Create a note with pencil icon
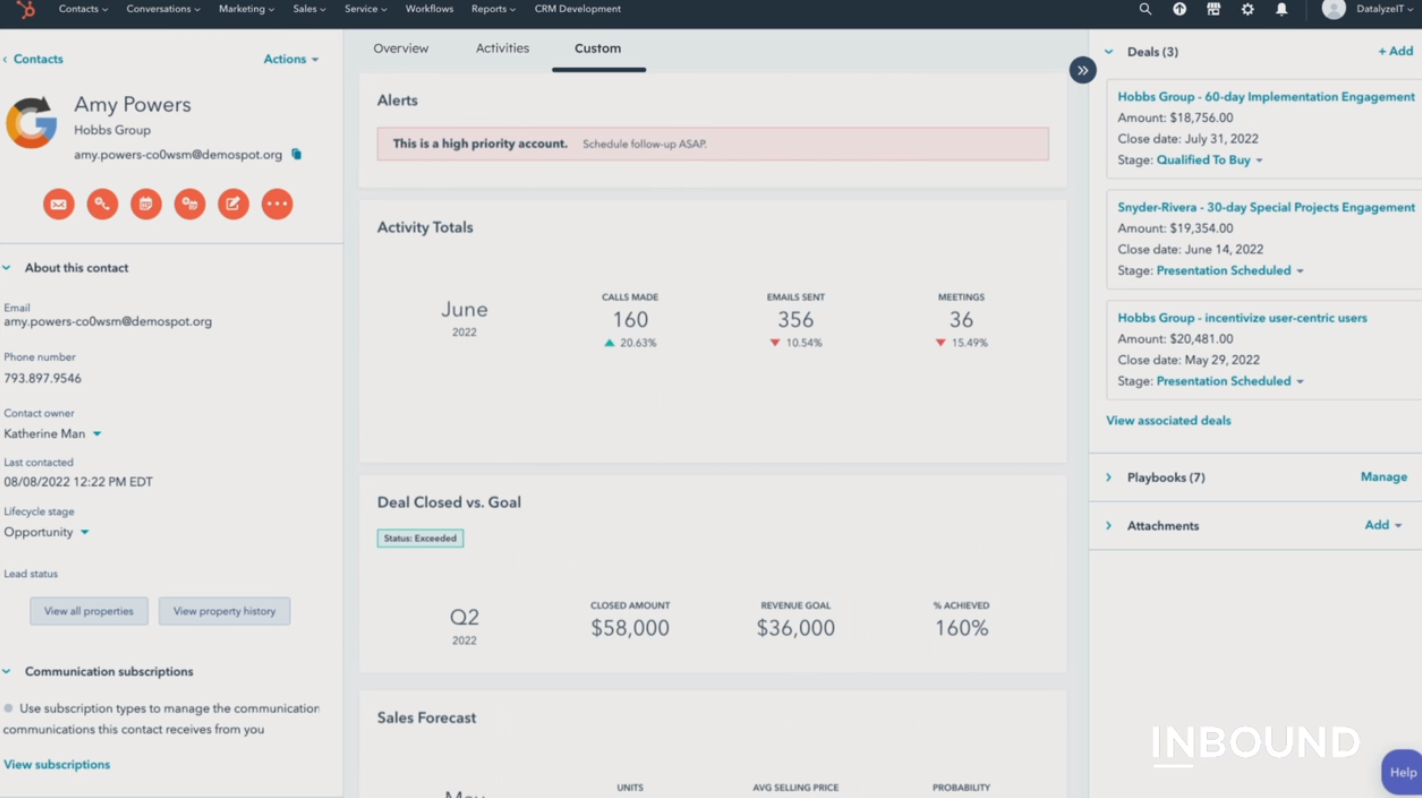Screen dimensions: 1422x798 [x=233, y=204]
